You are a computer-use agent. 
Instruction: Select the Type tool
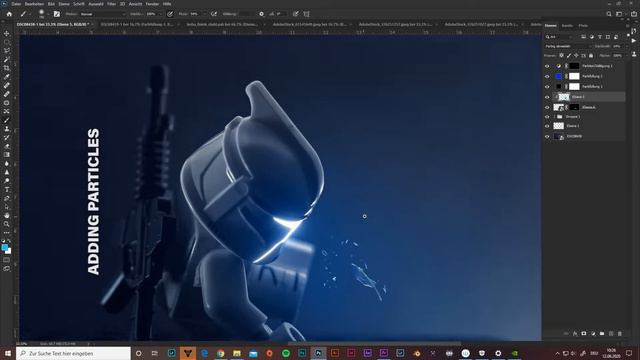[x=7, y=189]
